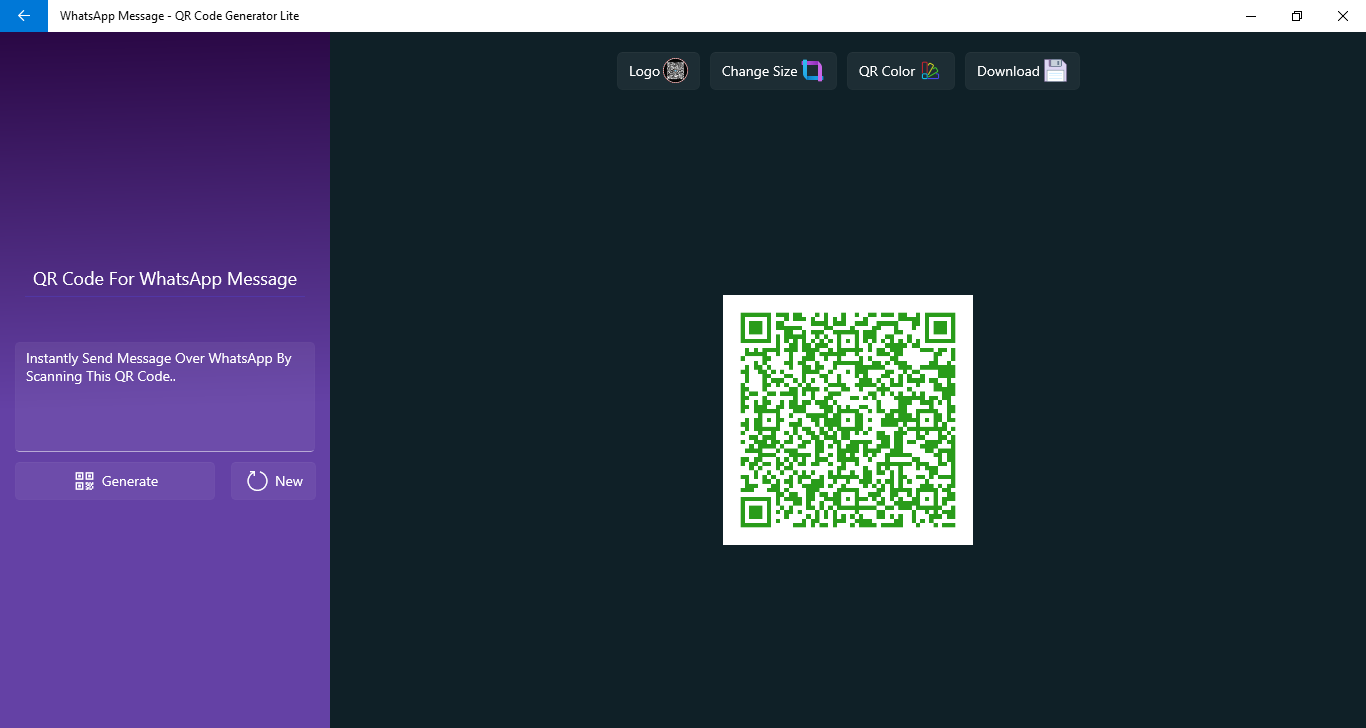The width and height of the screenshot is (1366, 728).
Task: Click the green QR code image
Action: pos(848,420)
